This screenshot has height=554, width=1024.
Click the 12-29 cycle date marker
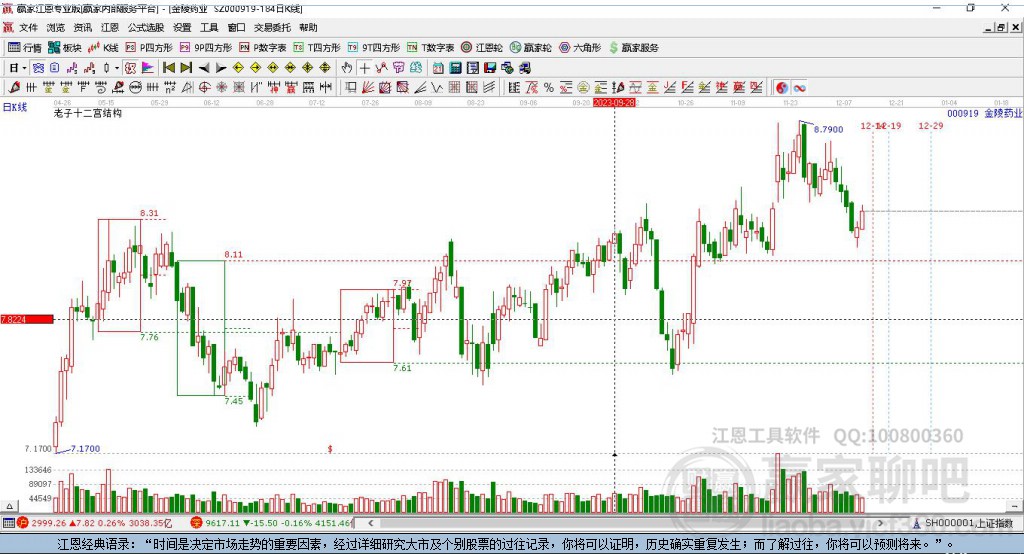[931, 125]
